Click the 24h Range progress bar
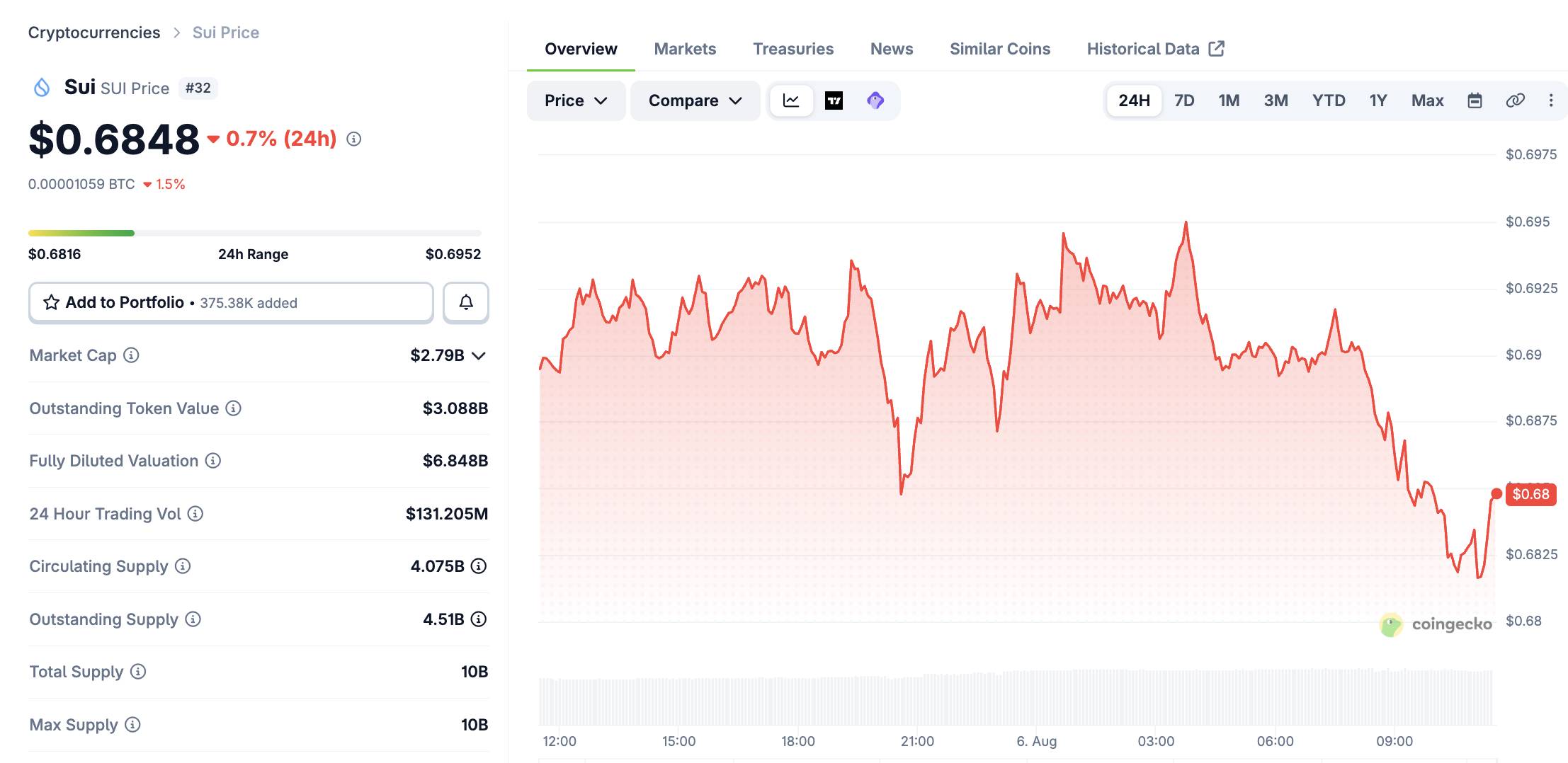Image resolution: width=1568 pixels, height=763 pixels. [254, 233]
